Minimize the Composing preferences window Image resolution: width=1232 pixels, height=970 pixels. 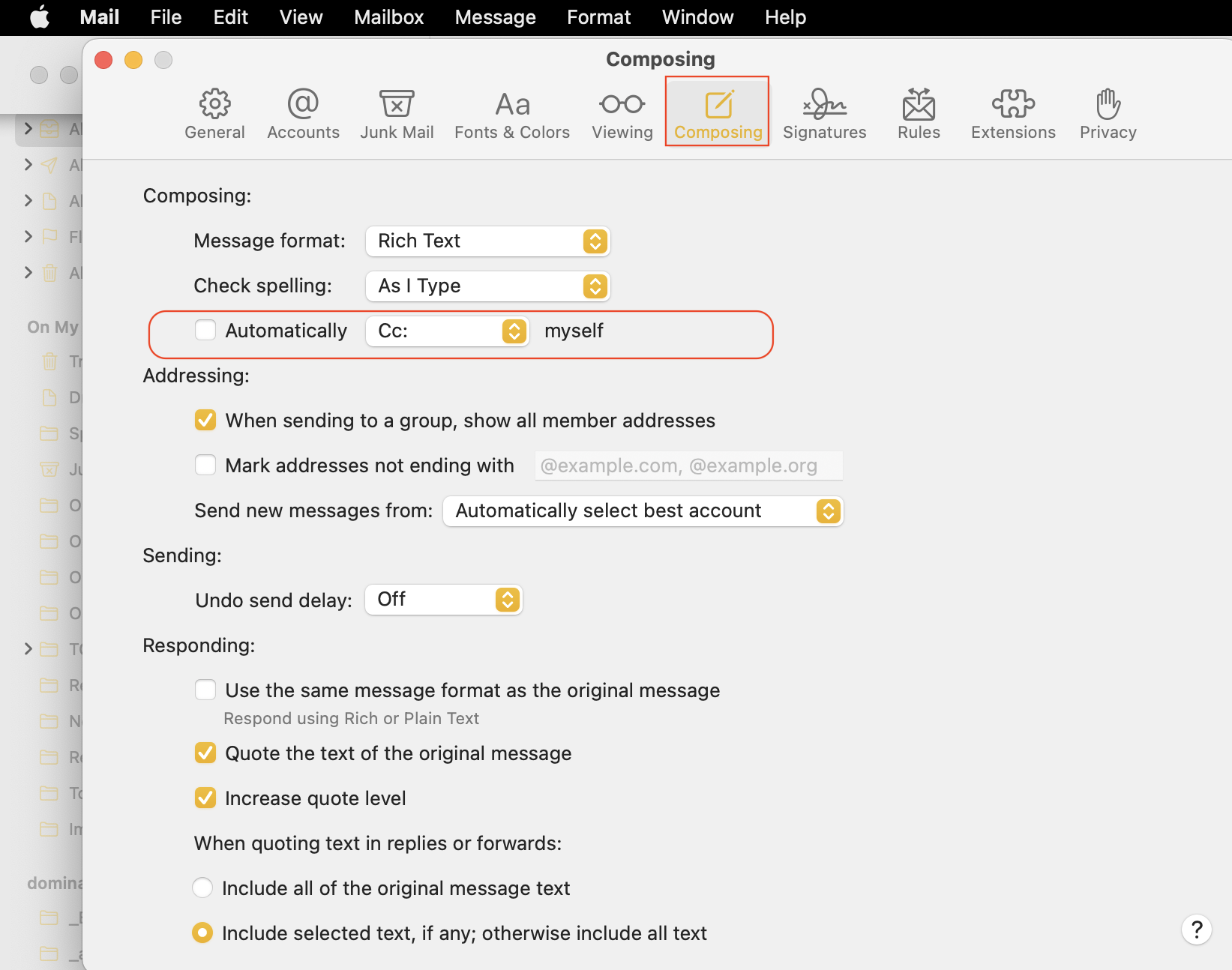(x=133, y=60)
